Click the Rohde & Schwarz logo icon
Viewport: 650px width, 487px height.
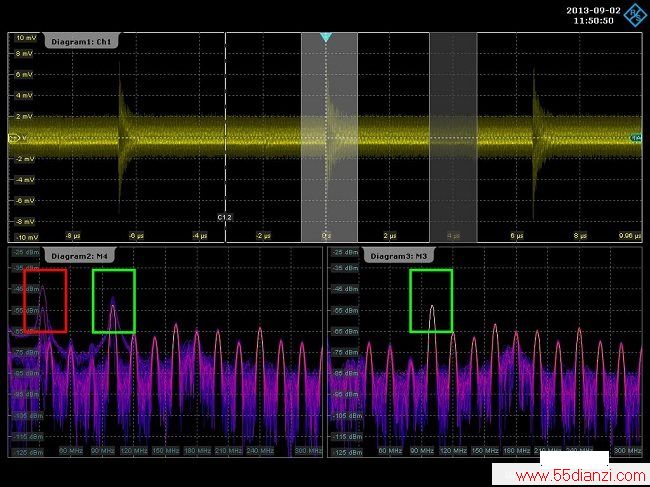pyautogui.click(x=635, y=15)
